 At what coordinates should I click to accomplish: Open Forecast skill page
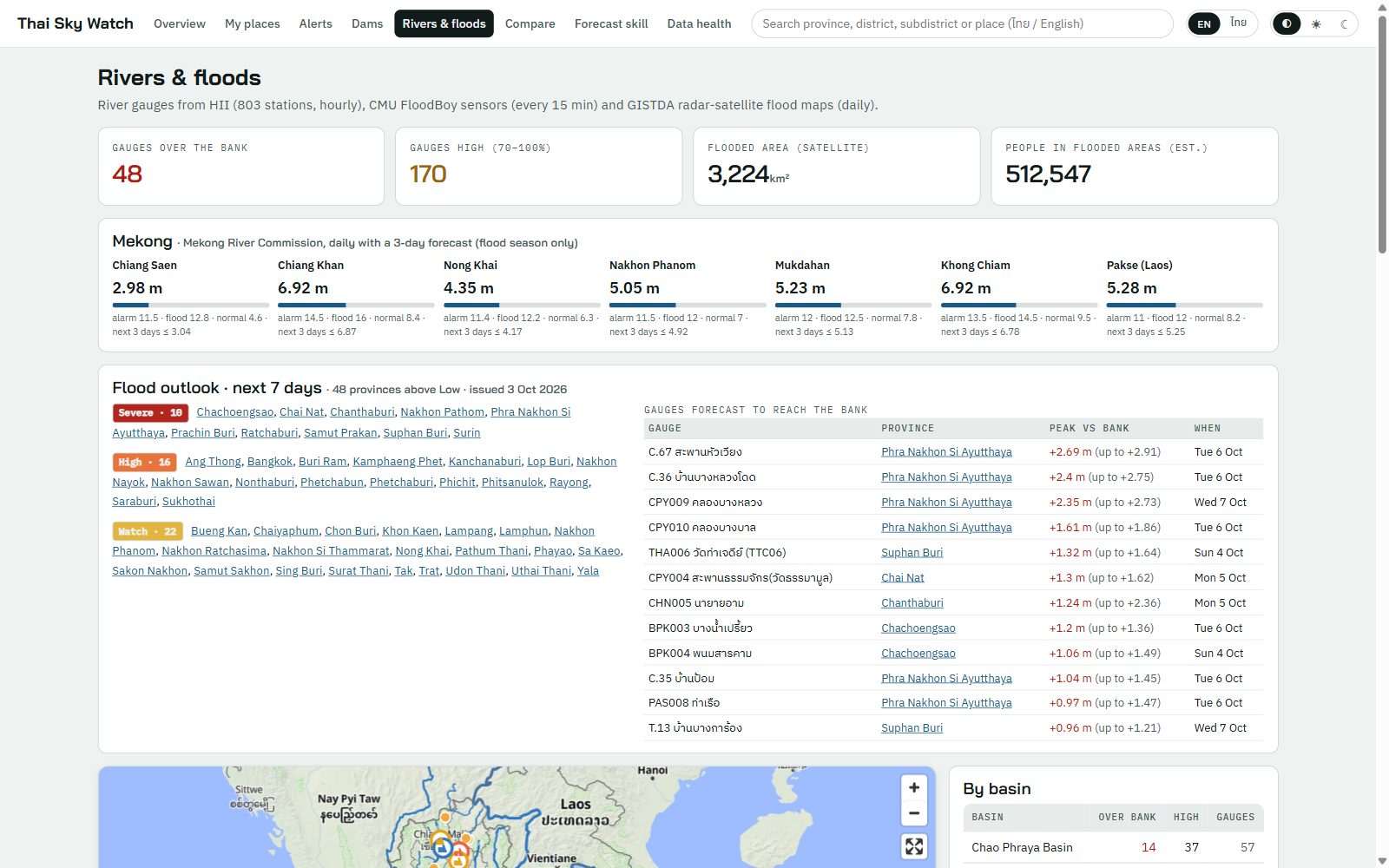[x=611, y=23]
